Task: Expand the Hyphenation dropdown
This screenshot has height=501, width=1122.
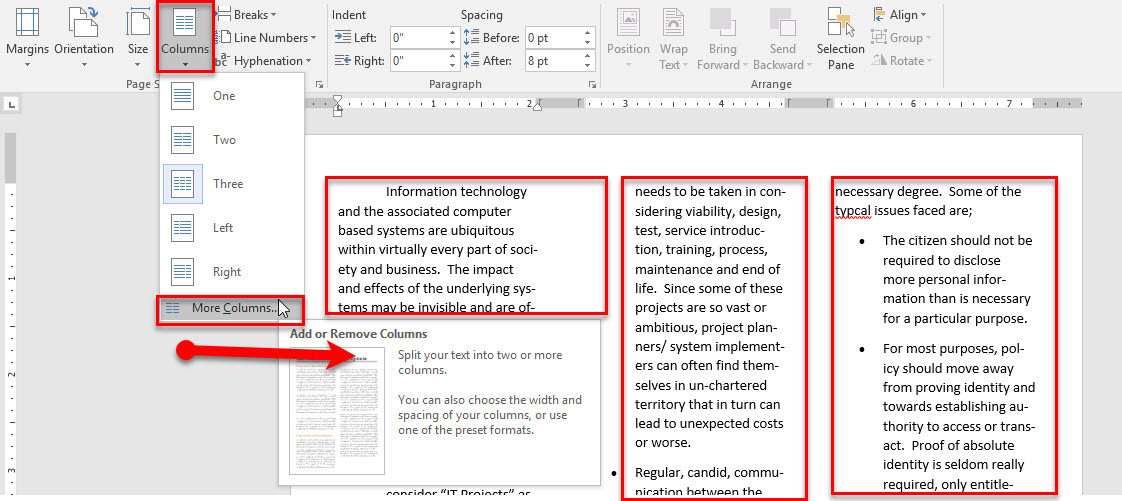Action: click(x=265, y=61)
